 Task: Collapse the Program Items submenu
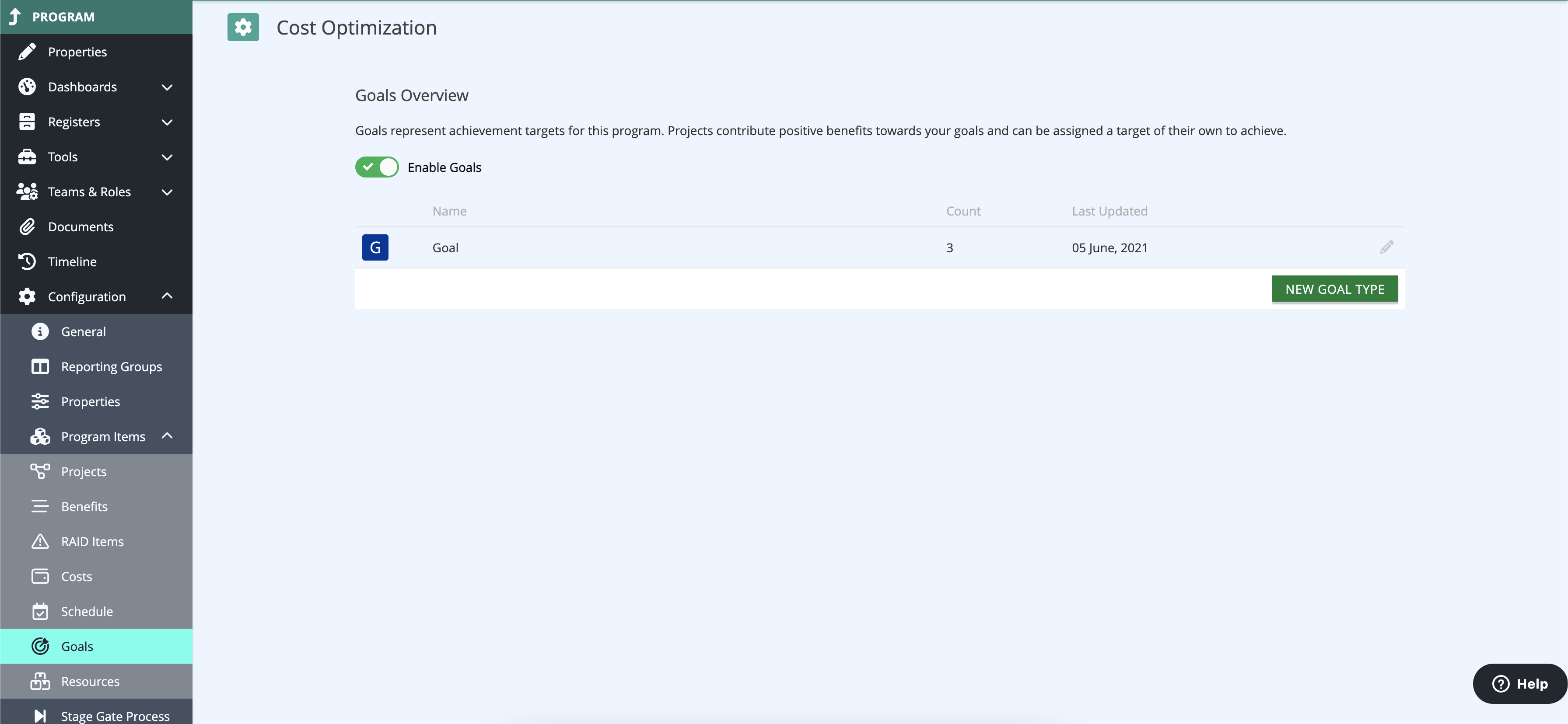point(168,436)
